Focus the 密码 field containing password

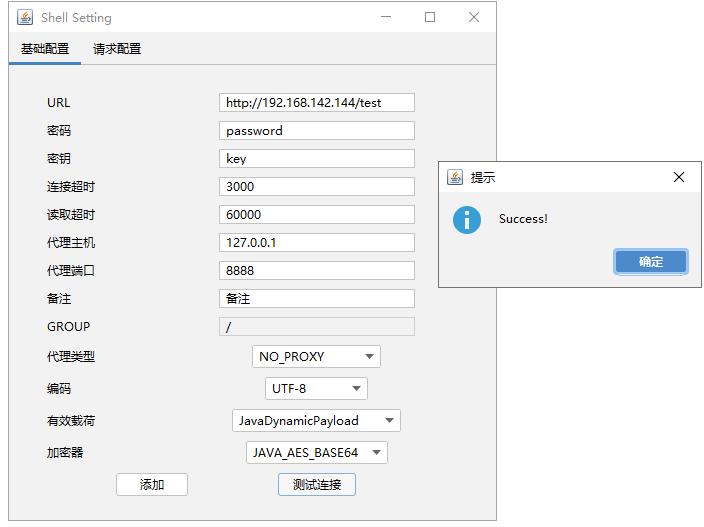[x=317, y=131]
